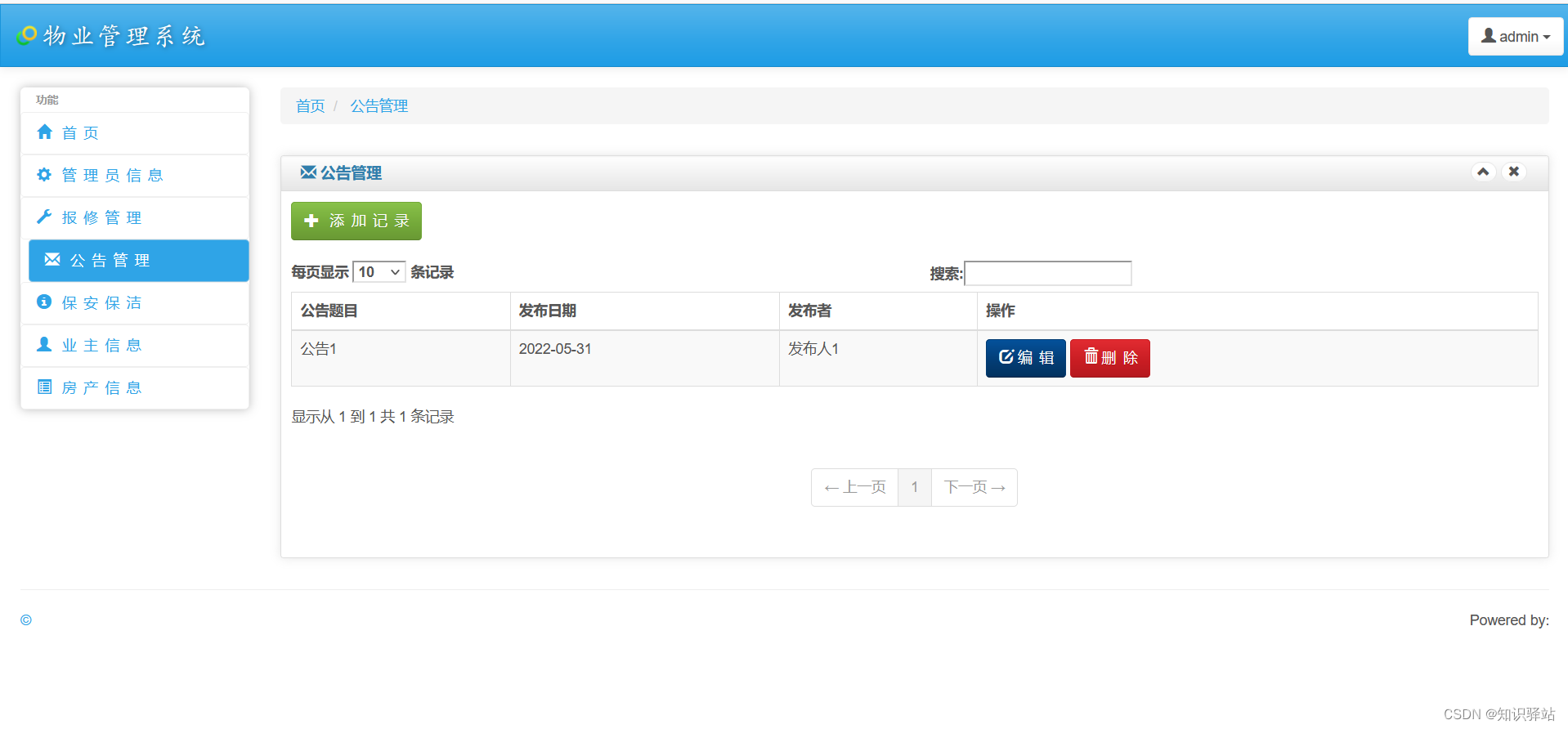Click the list icon beside 房产信息
This screenshot has height=729, width=1568.
(44, 387)
